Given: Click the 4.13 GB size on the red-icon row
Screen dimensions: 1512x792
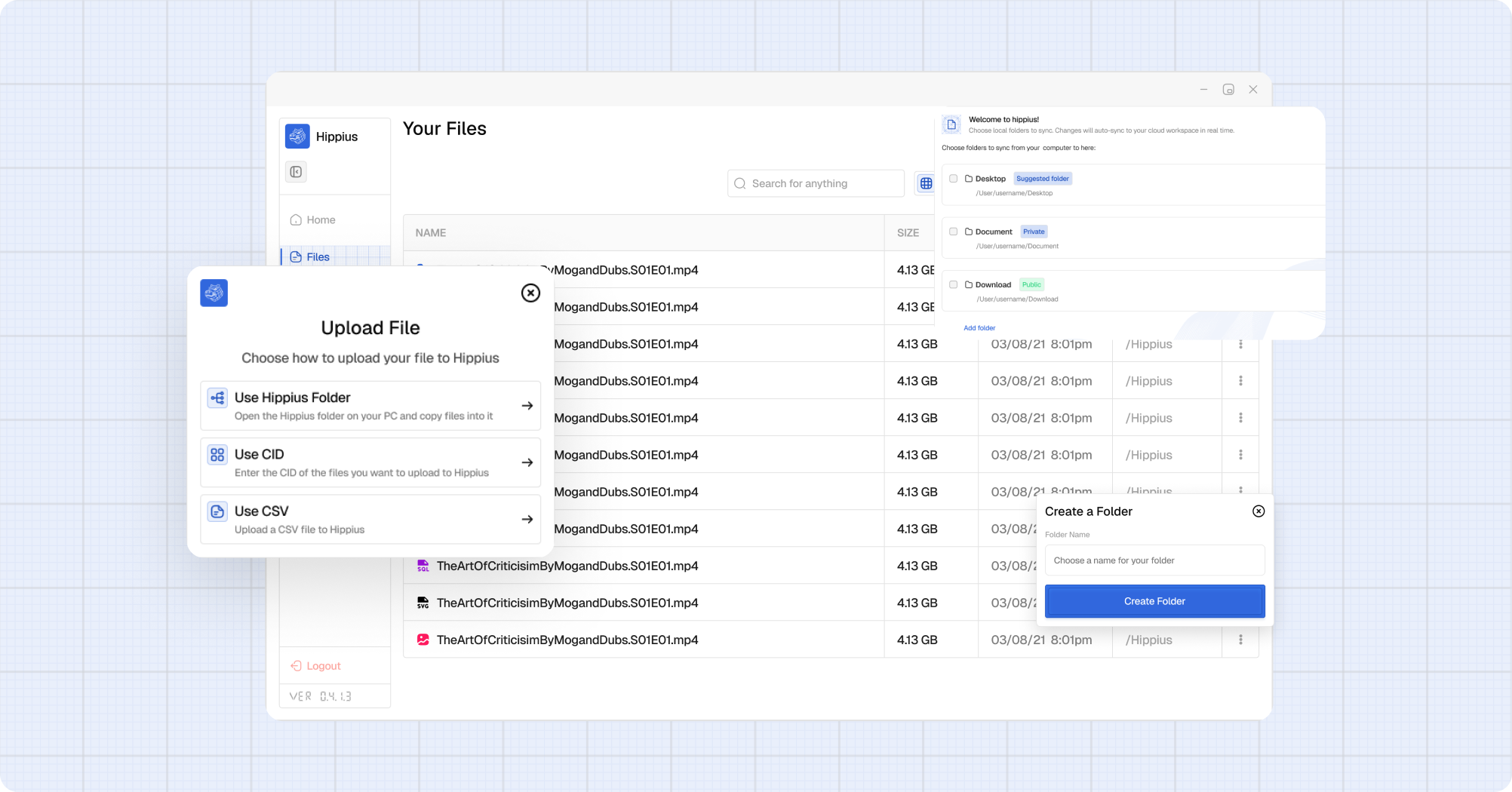Looking at the screenshot, I should 917,640.
